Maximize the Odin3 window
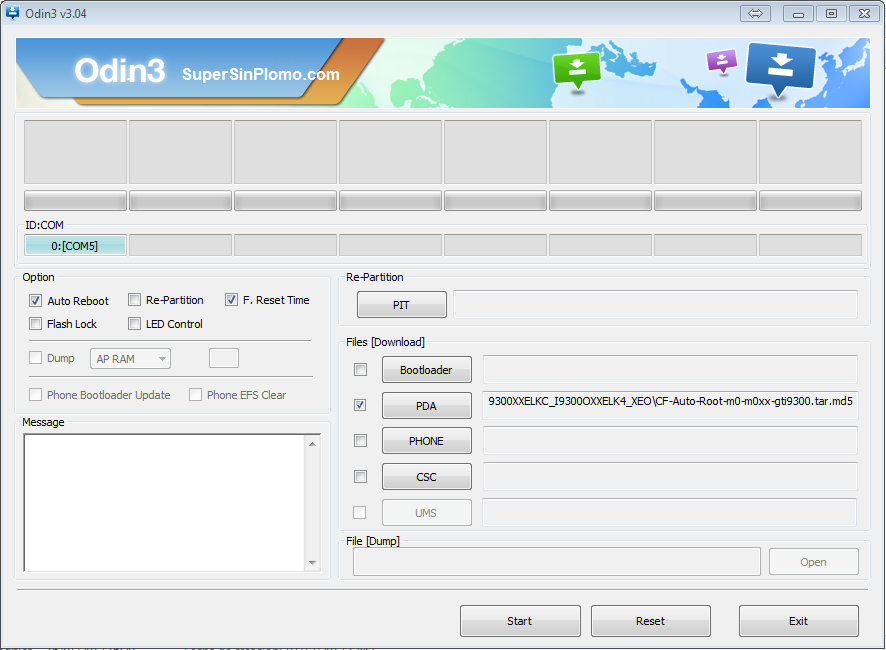This screenshot has width=886, height=650. point(831,14)
